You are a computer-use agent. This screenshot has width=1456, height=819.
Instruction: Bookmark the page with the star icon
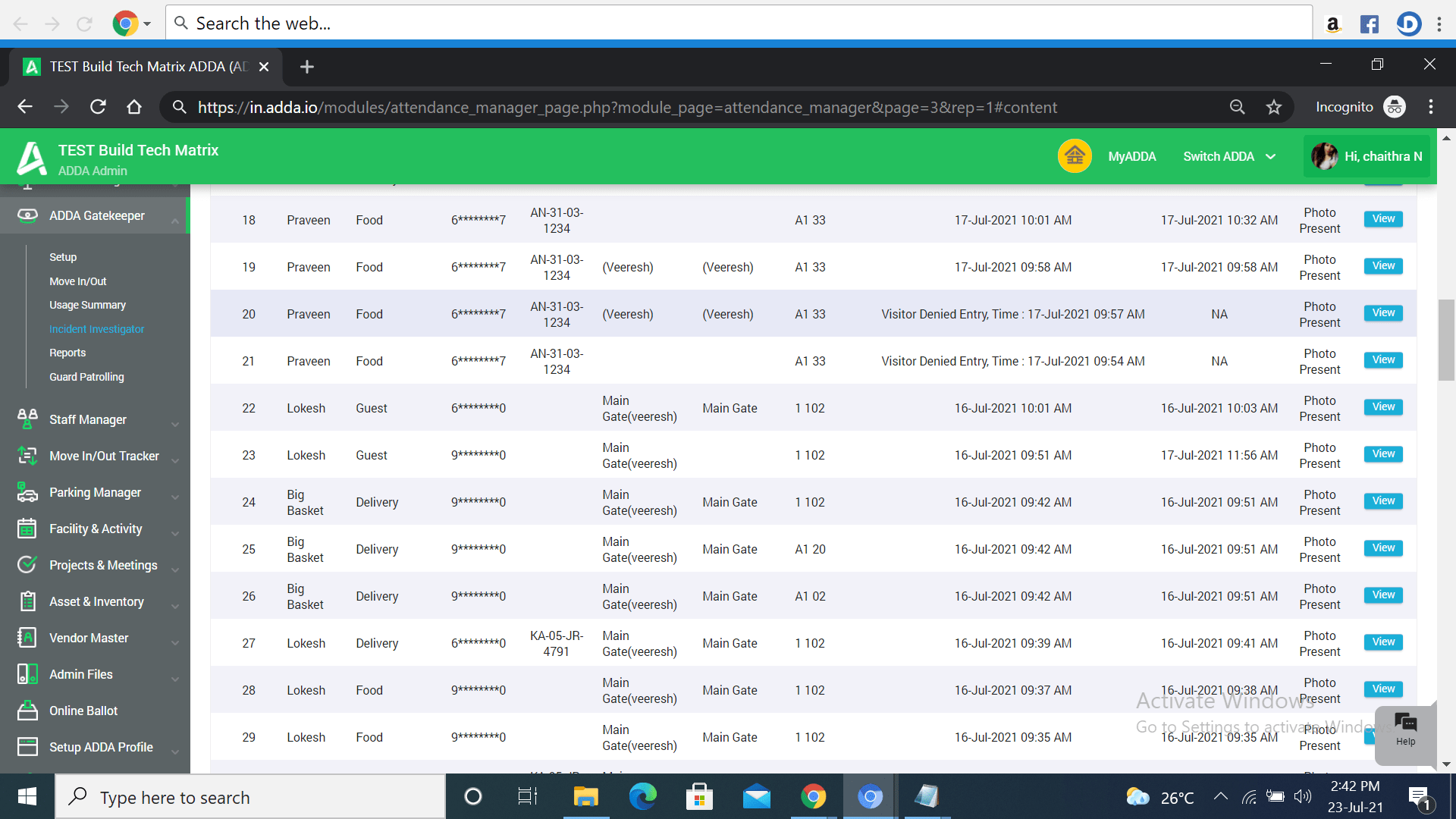(x=1274, y=107)
